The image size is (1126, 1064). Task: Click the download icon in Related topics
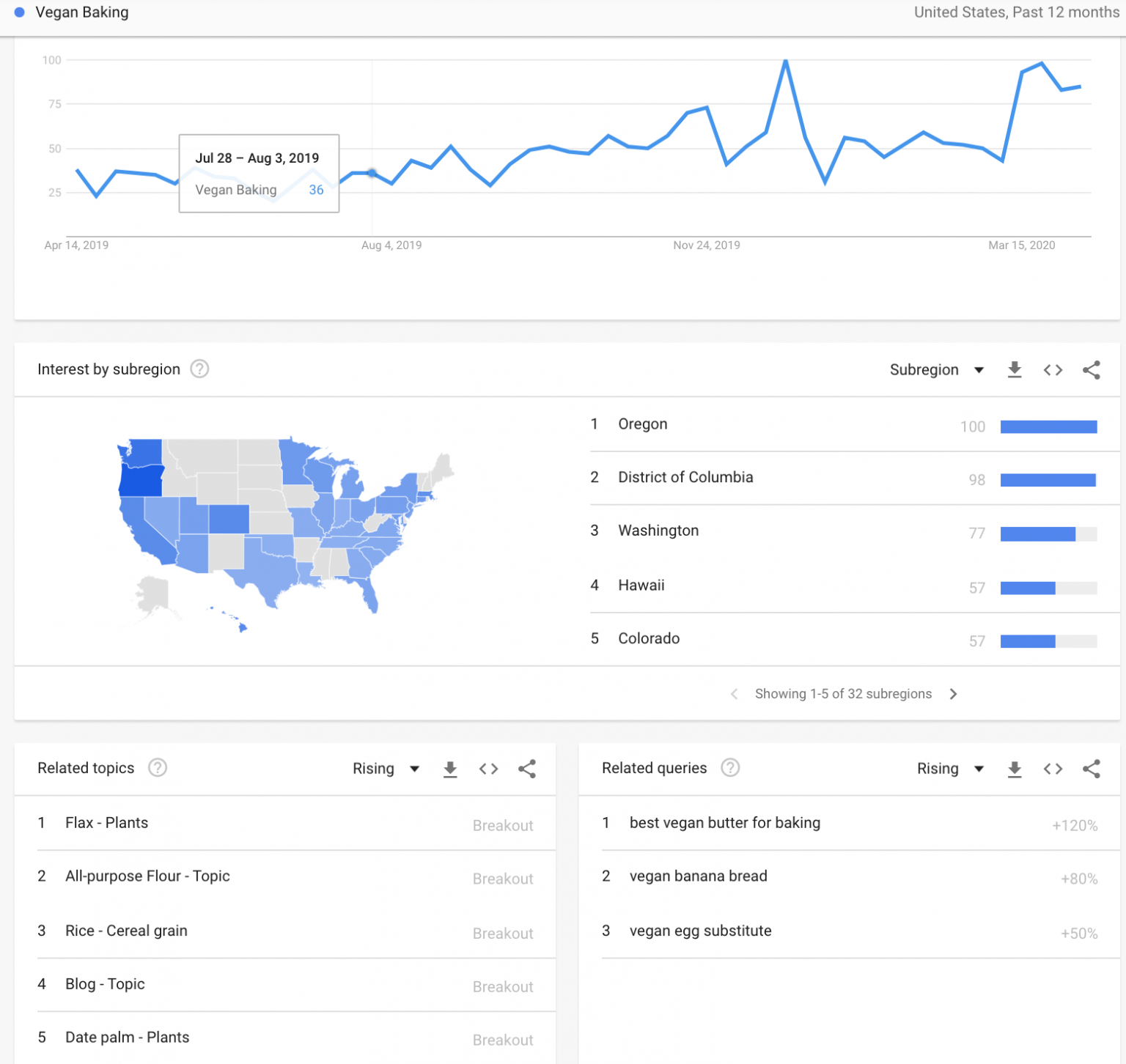point(450,769)
